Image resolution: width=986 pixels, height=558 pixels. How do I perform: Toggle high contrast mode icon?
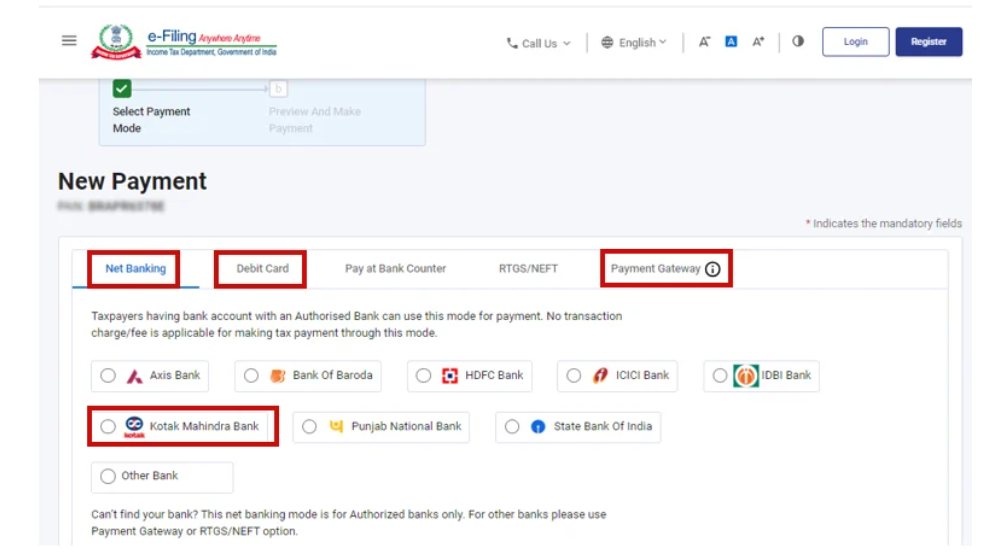coord(798,42)
